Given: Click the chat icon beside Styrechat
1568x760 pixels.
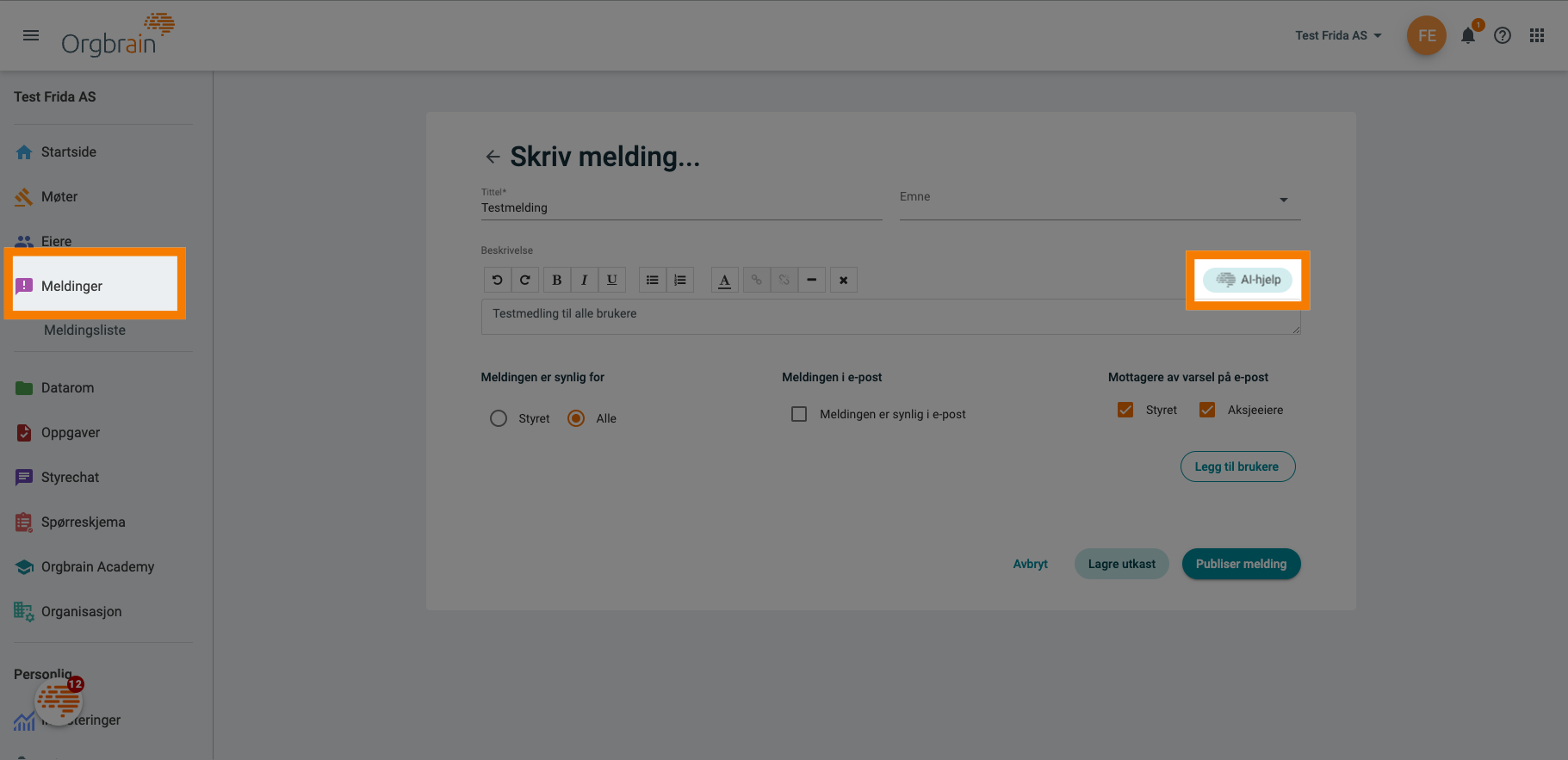Looking at the screenshot, I should click(x=24, y=477).
